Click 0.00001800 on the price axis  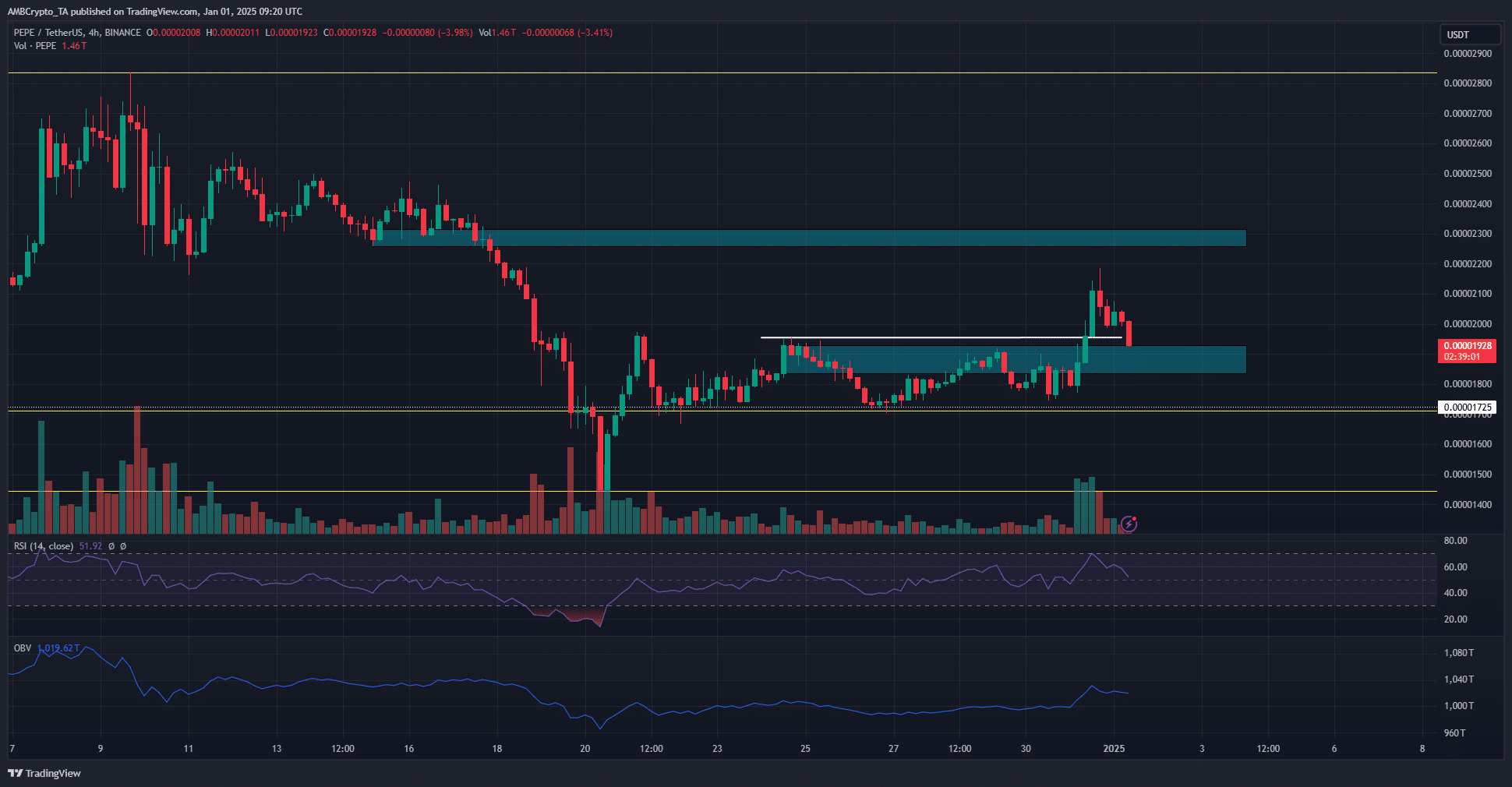pos(1468,384)
